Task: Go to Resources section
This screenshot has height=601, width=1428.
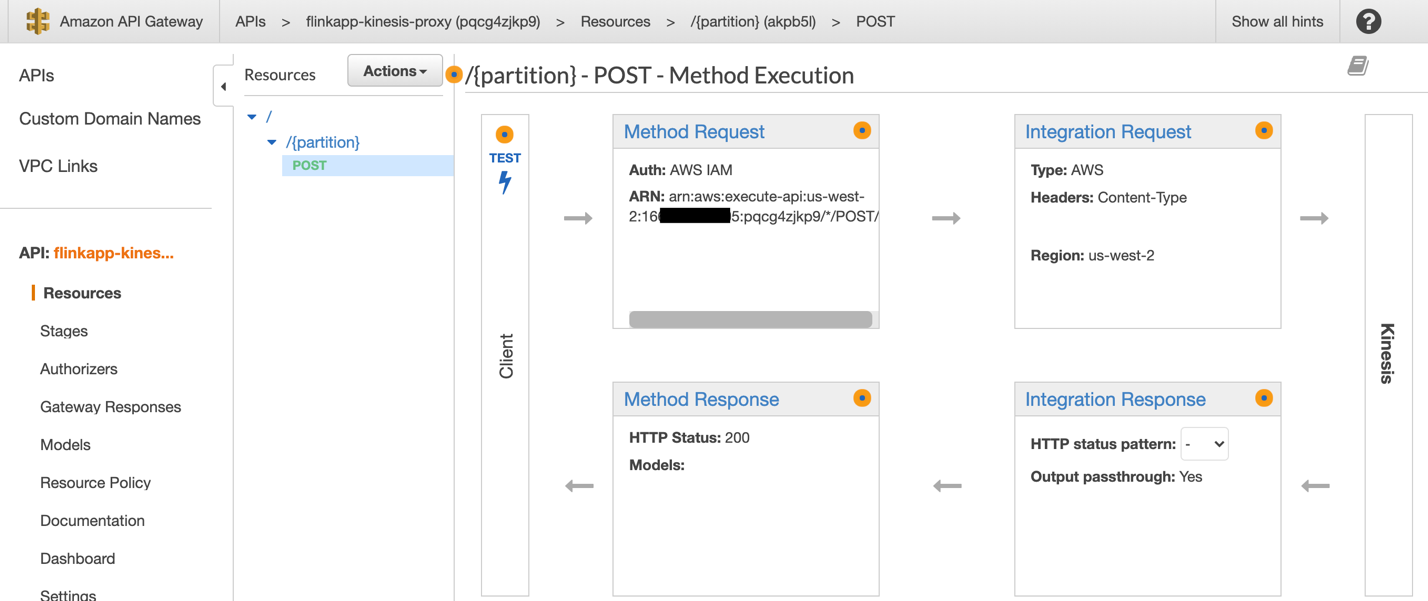Action: pos(82,293)
